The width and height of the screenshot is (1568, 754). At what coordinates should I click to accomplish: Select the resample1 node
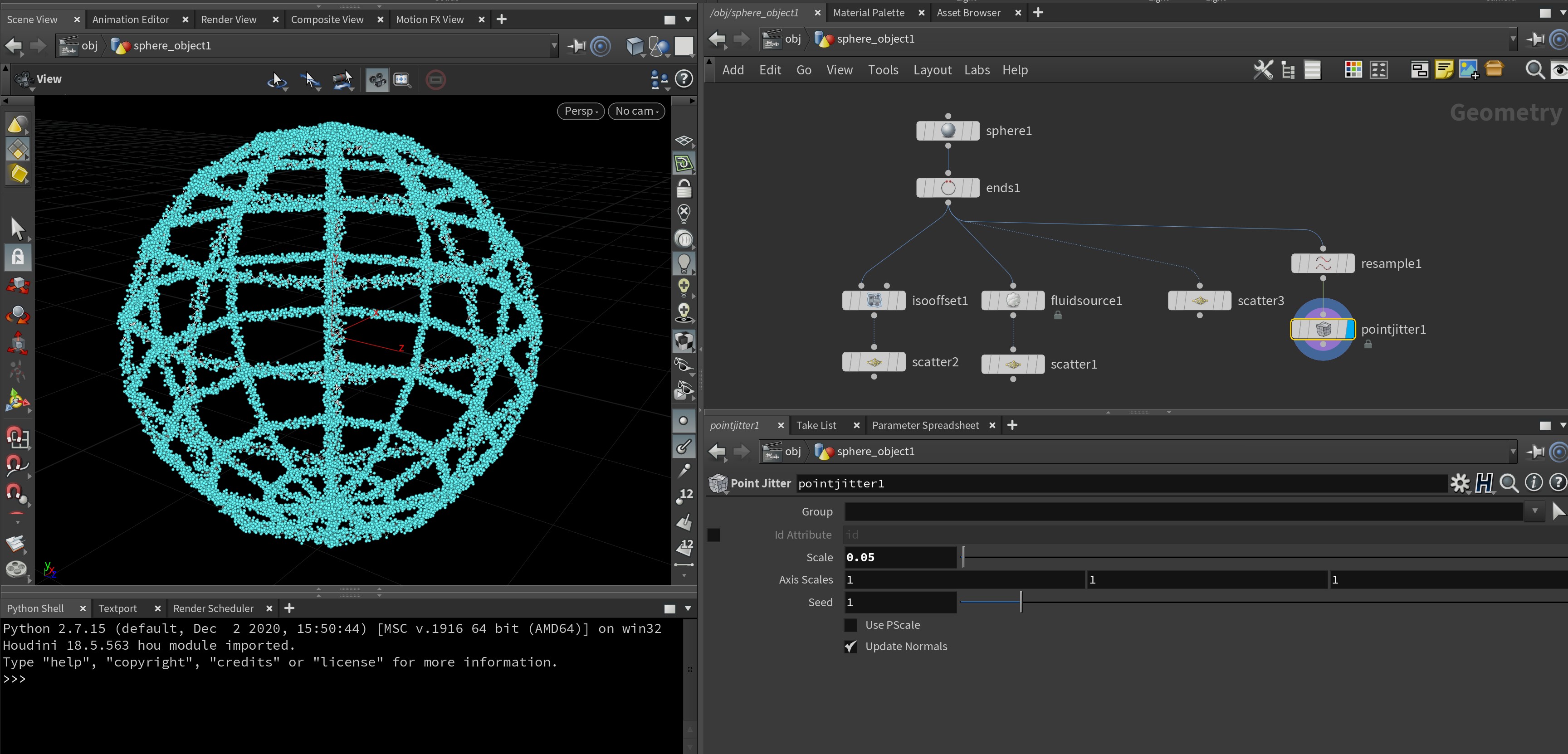point(1323,263)
